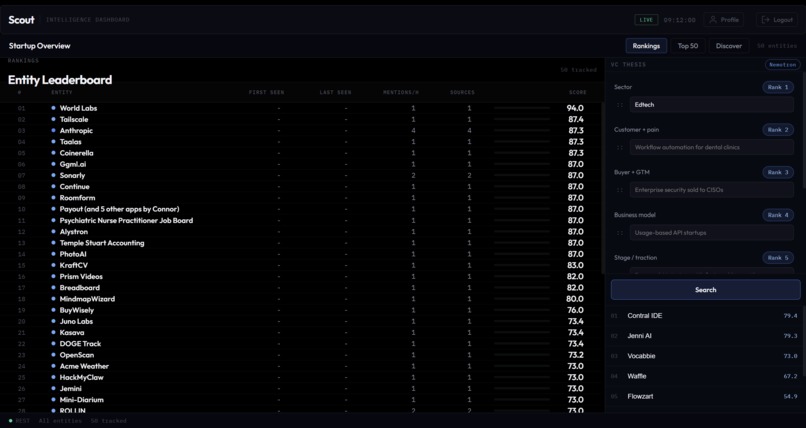Click the blue dot beside Acme Weather
This screenshot has width=806, height=428.
point(53,366)
